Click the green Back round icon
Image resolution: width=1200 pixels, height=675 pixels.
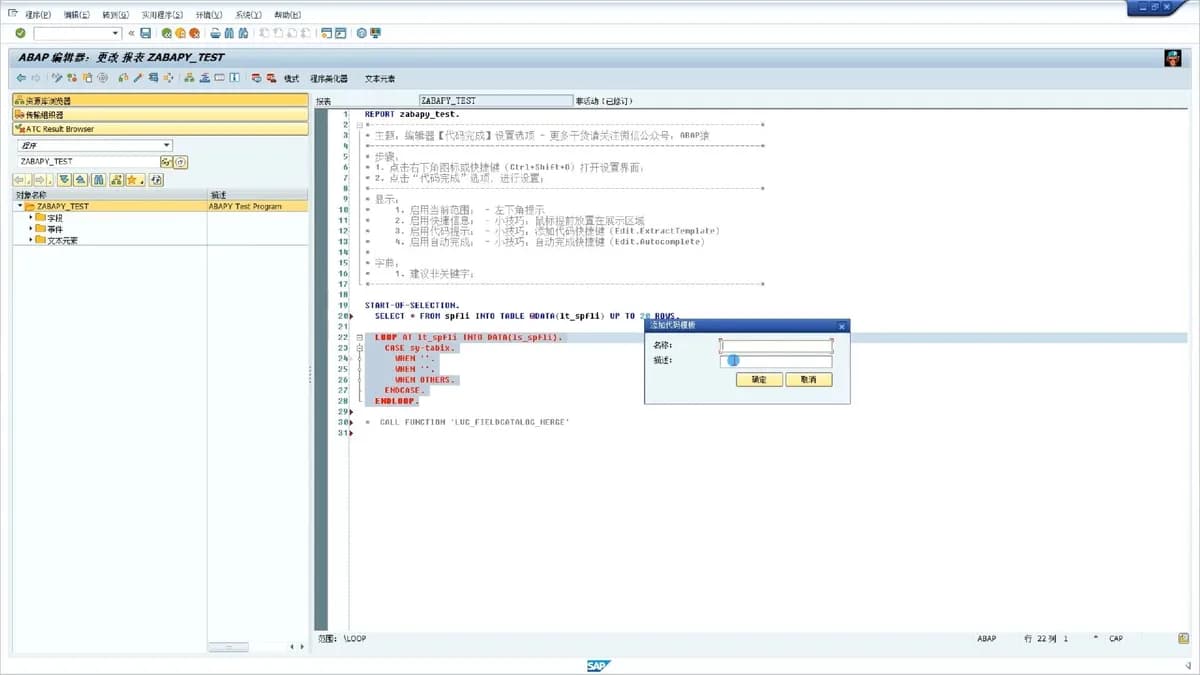point(166,33)
